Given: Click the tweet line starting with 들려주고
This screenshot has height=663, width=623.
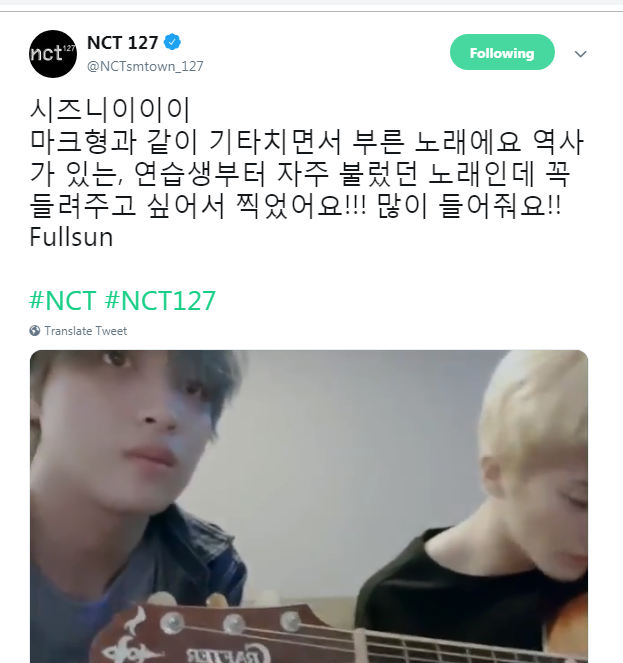Looking at the screenshot, I should [x=295, y=205].
